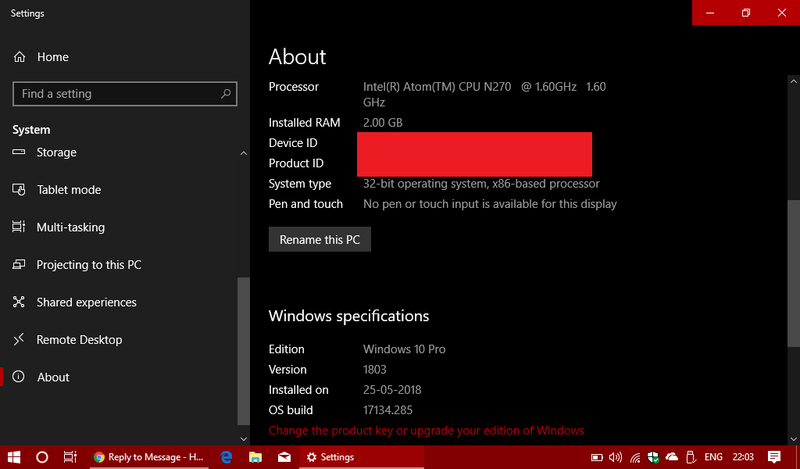Image resolution: width=800 pixels, height=469 pixels.
Task: Click the System sidebar heading
Action: (31, 130)
